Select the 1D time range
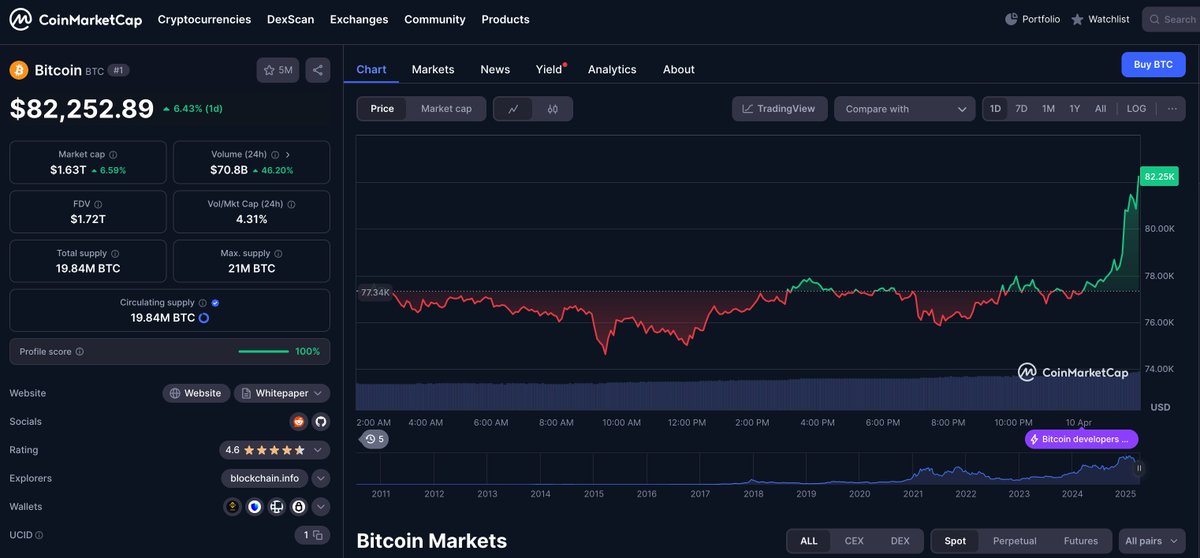Screen dimensions: 1200x558 (x=995, y=109)
